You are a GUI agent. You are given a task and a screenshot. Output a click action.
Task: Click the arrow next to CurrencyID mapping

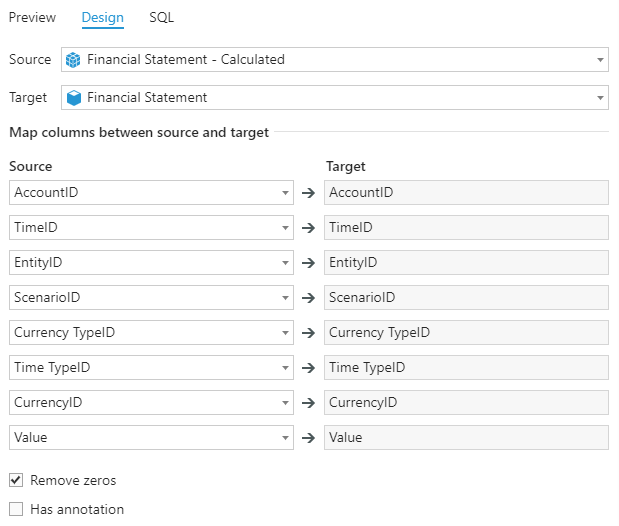click(x=309, y=403)
